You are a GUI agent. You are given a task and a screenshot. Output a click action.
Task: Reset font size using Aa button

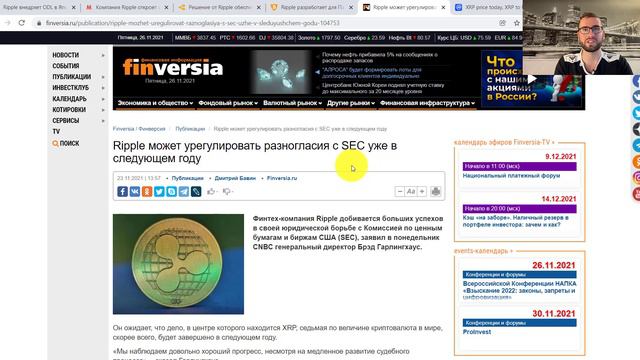coord(411,191)
